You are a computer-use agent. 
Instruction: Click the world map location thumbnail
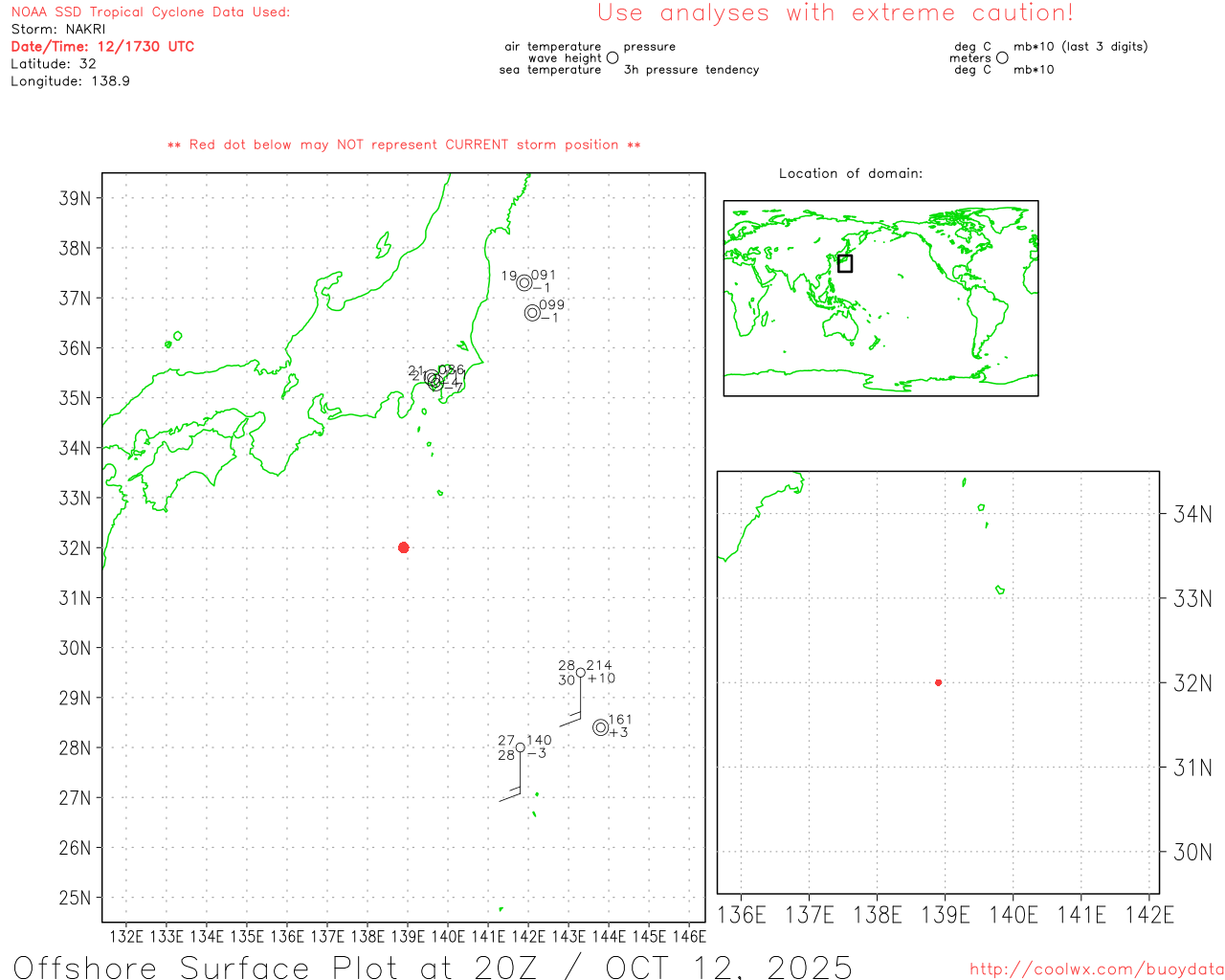click(880, 298)
